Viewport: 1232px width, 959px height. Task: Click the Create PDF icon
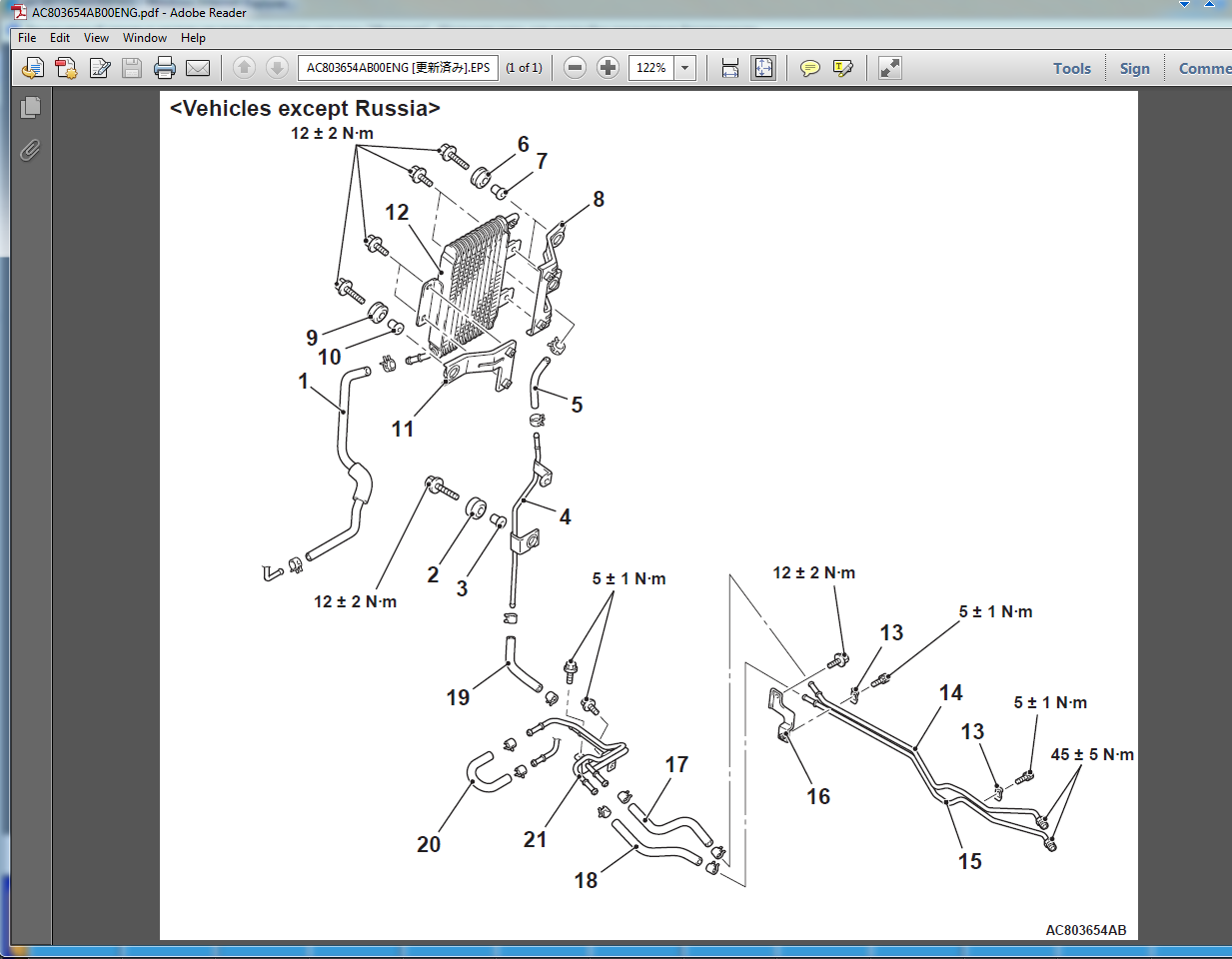66,68
